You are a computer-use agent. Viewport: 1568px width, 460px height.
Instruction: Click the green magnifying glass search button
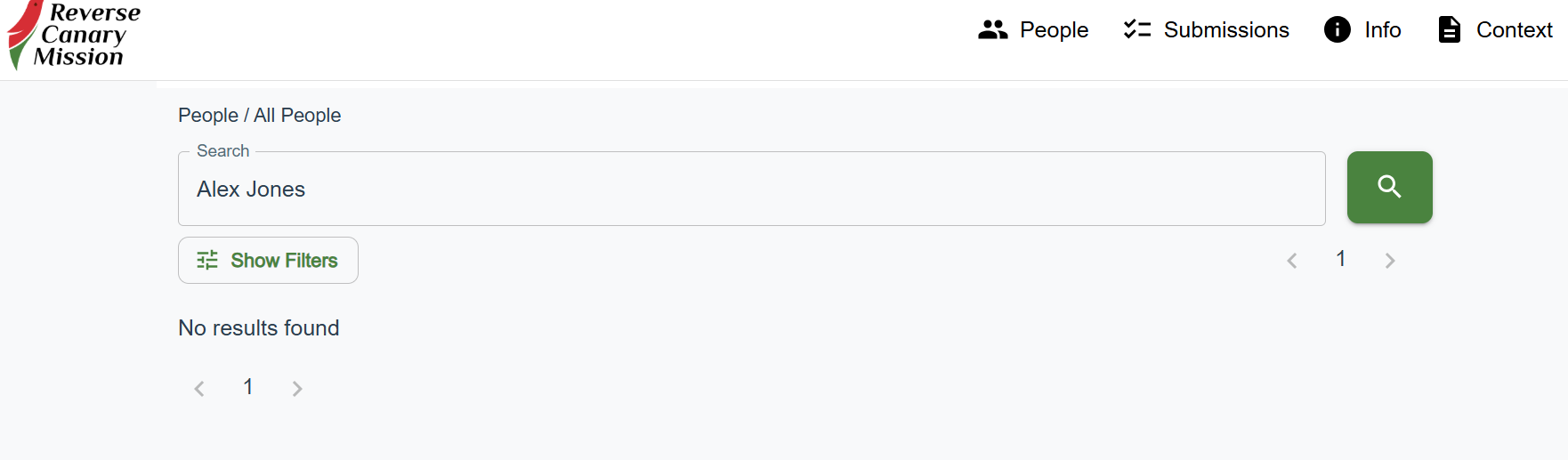click(x=1389, y=187)
